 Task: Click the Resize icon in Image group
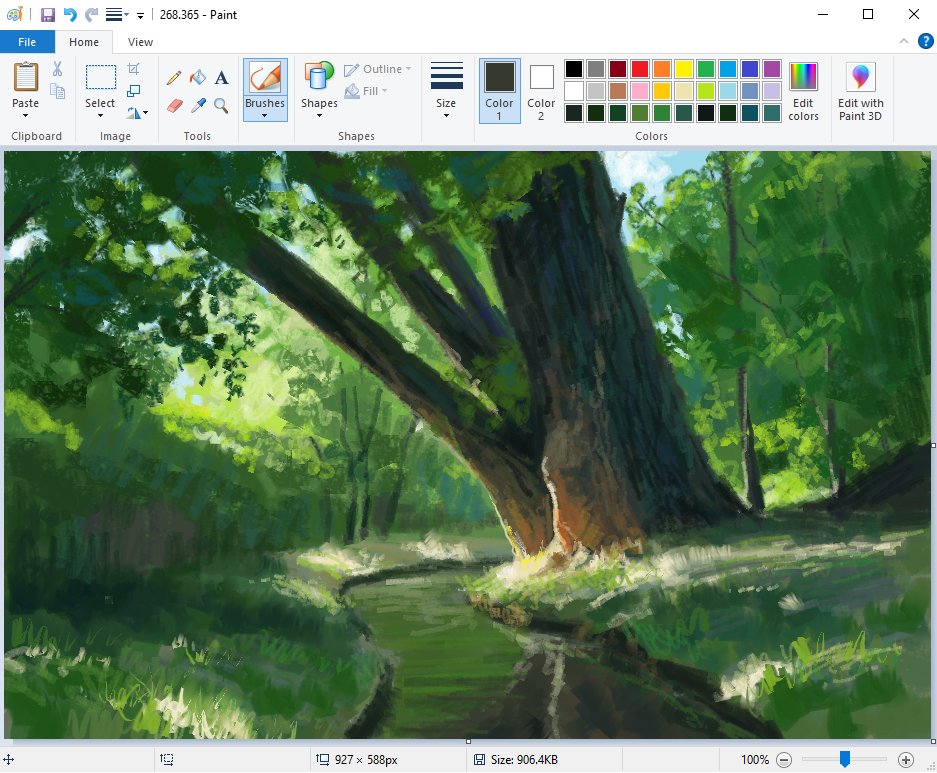click(x=133, y=91)
